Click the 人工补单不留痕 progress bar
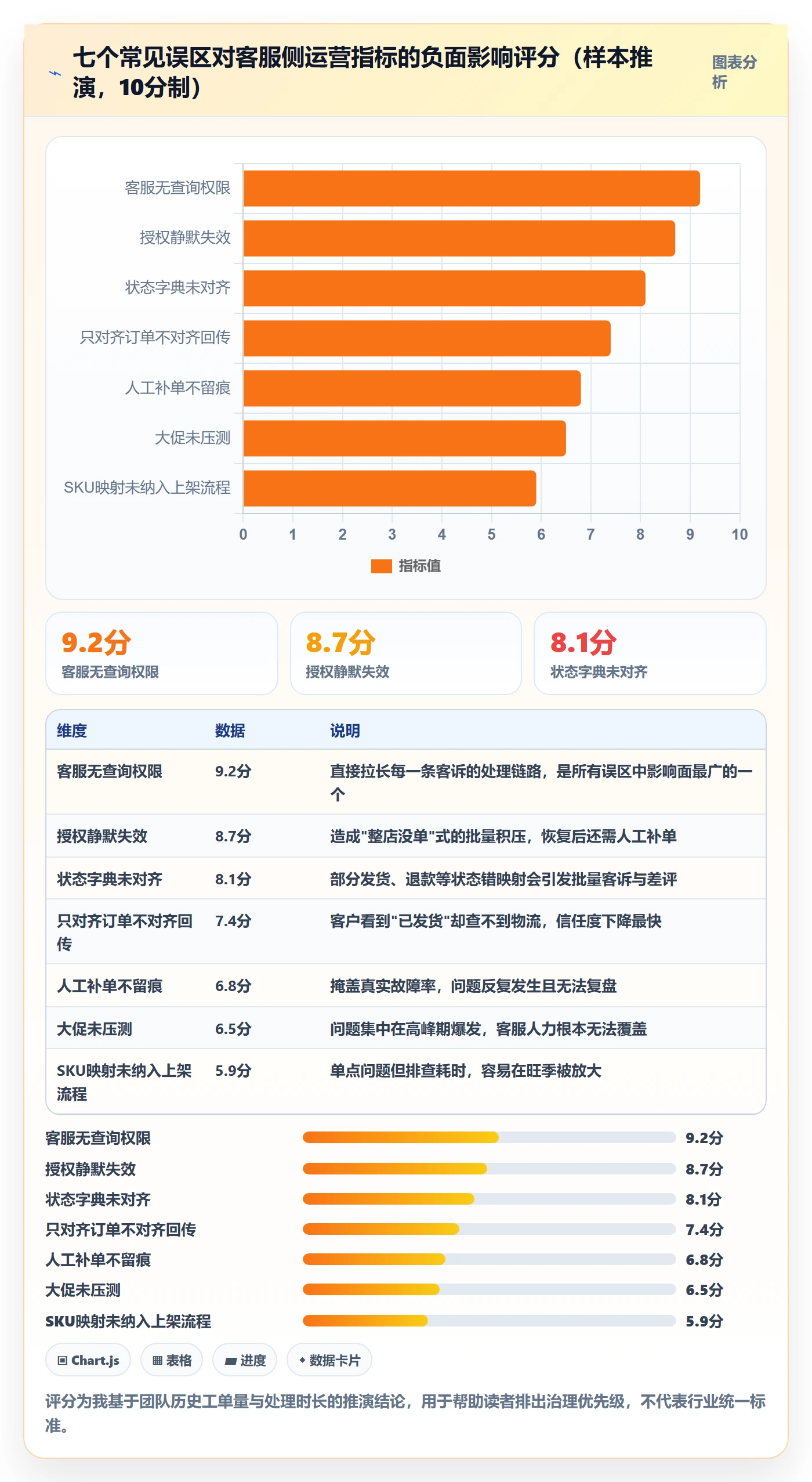This screenshot has height=1482, width=812. pos(489,1259)
